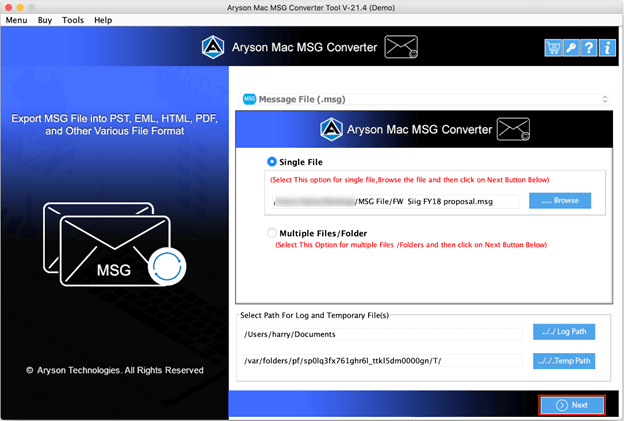Click the red Multiple Files instruction text

(411, 245)
